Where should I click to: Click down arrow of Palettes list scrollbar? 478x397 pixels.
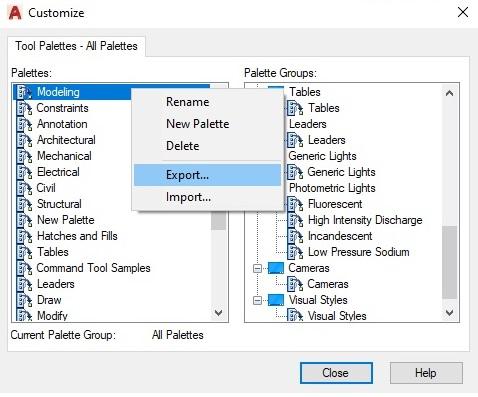point(219,313)
